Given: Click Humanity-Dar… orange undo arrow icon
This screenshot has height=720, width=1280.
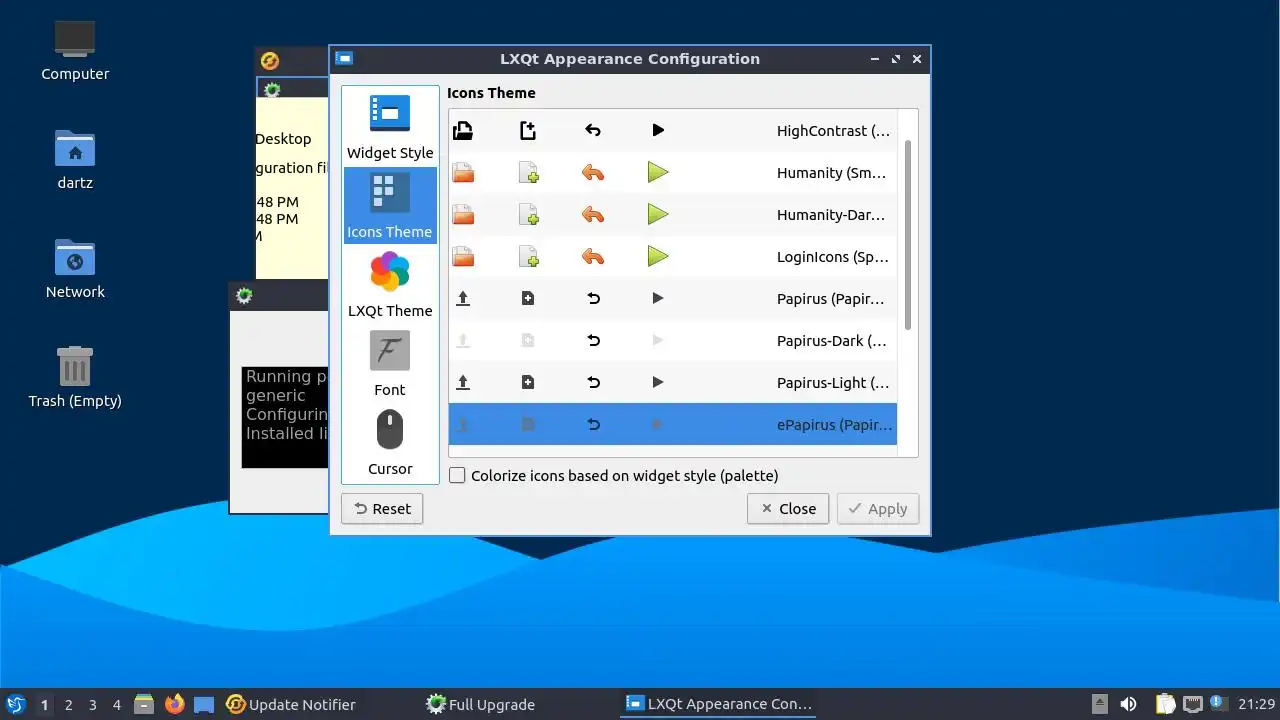Looking at the screenshot, I should 593,215.
